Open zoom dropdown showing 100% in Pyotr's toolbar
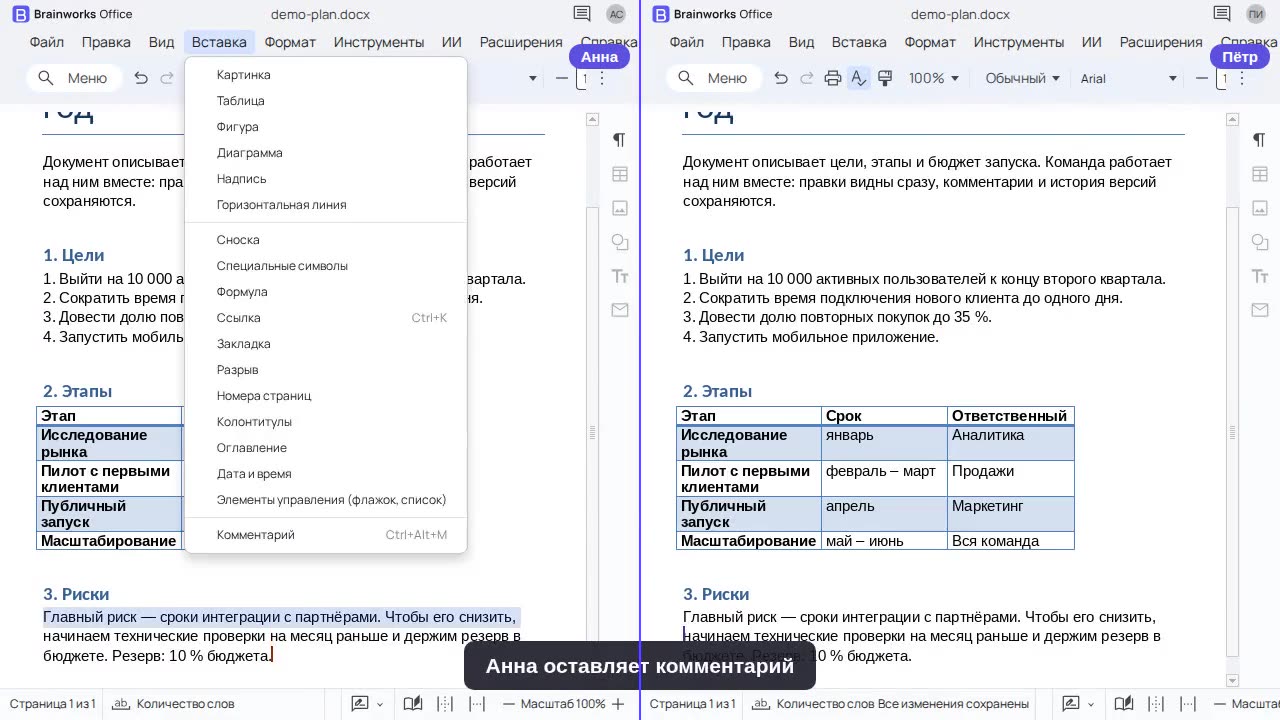This screenshot has width=1280, height=720. tap(934, 78)
